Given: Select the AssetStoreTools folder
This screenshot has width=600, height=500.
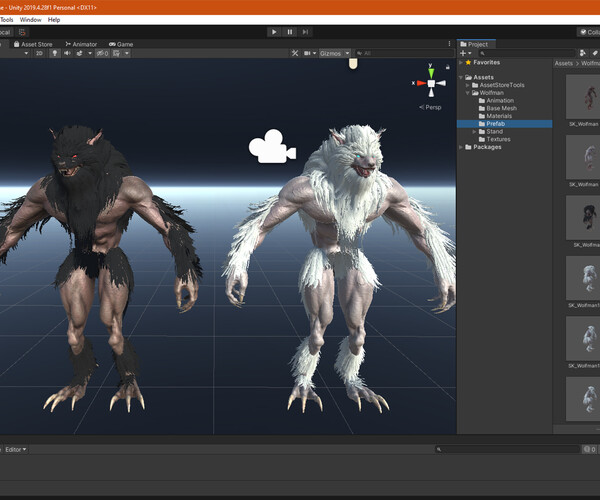Looking at the screenshot, I should click(498, 85).
